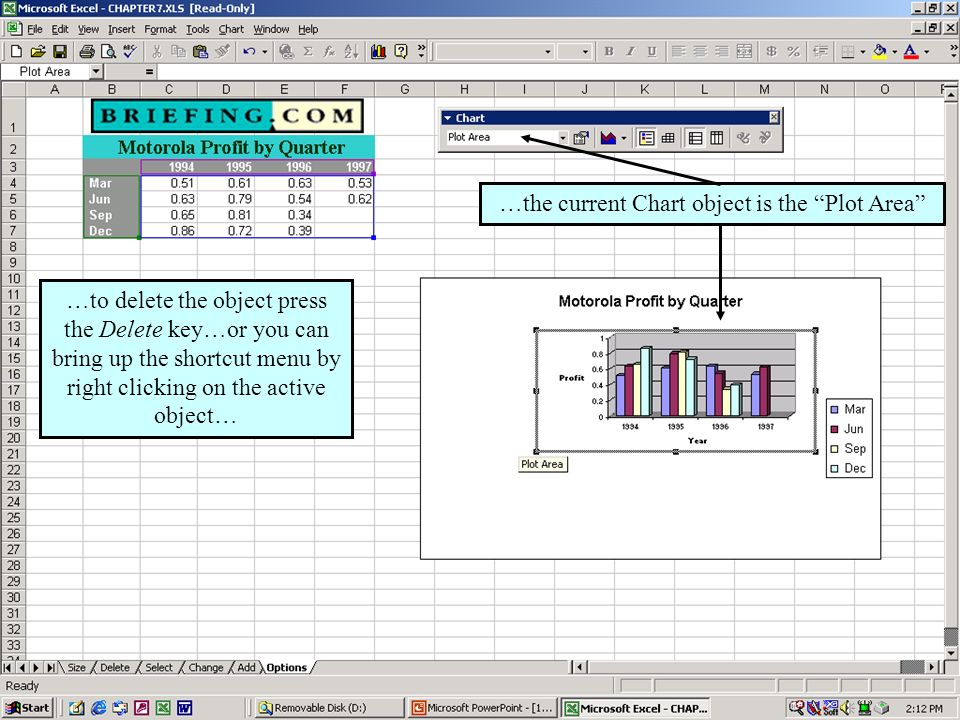The height and width of the screenshot is (720, 960).
Task: Click the vertical scrollbar thumb
Action: coord(951,637)
